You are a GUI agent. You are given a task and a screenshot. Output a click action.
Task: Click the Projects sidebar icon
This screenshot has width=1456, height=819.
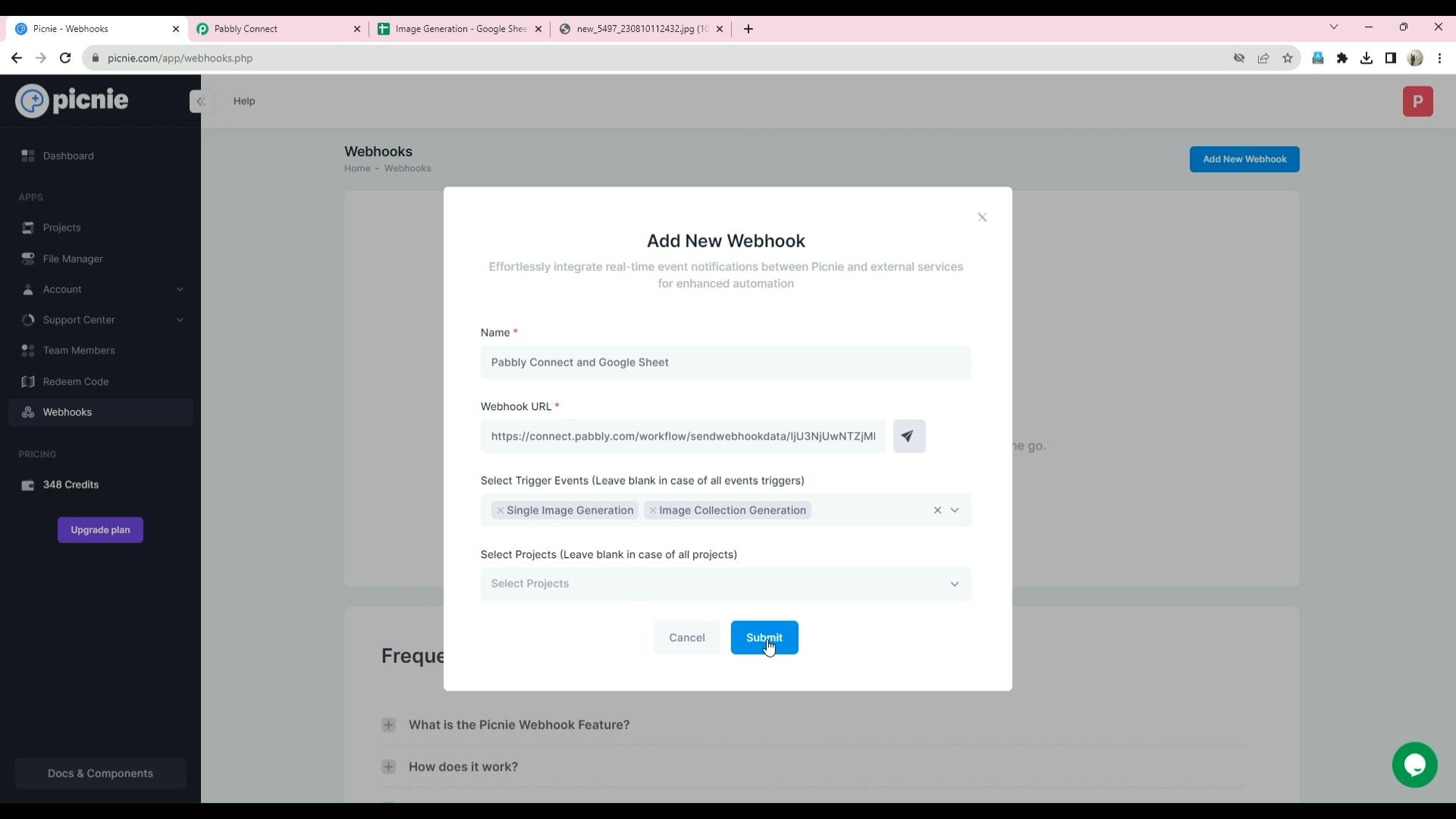(28, 228)
